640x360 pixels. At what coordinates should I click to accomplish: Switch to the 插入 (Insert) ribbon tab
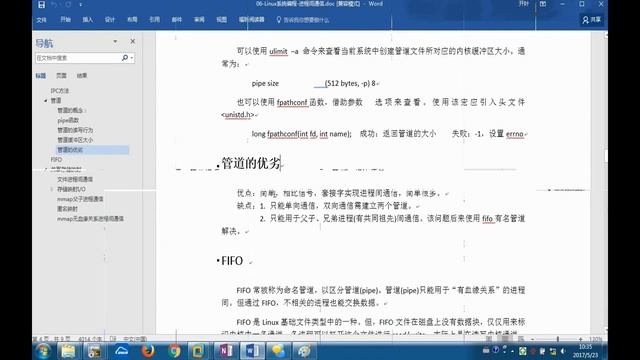87,20
